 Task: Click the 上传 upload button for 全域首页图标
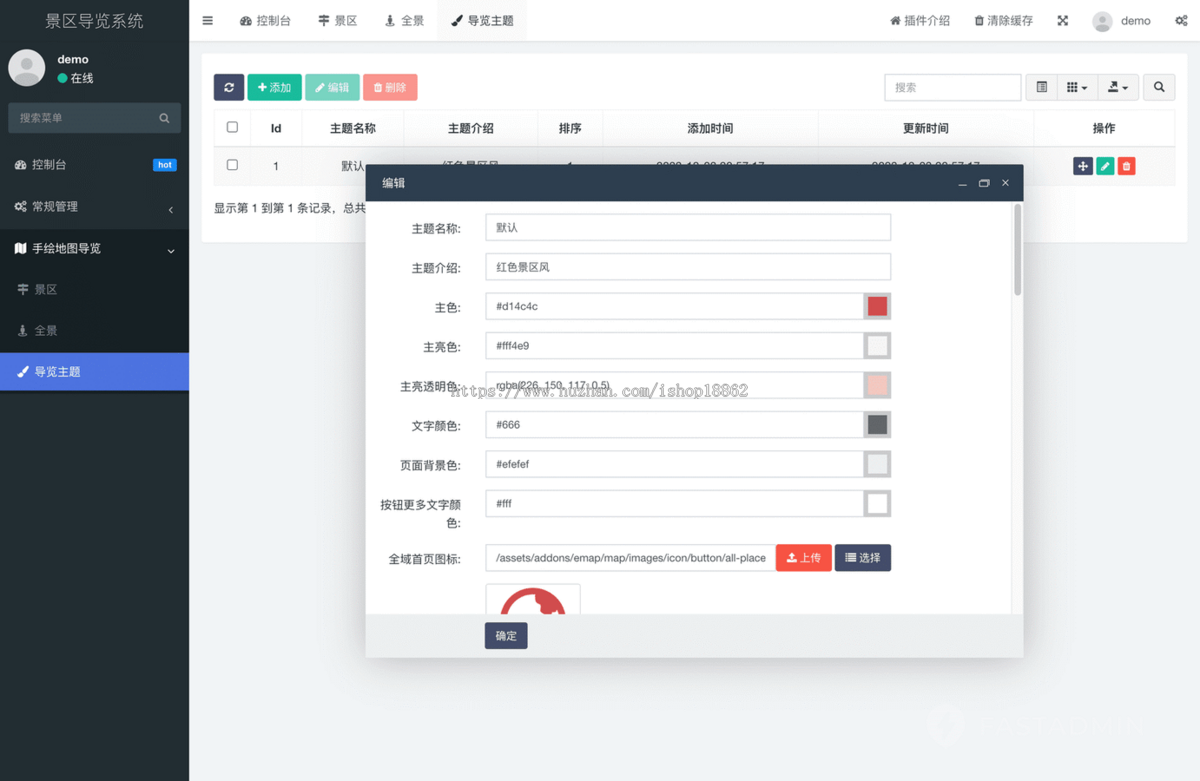tap(803, 557)
